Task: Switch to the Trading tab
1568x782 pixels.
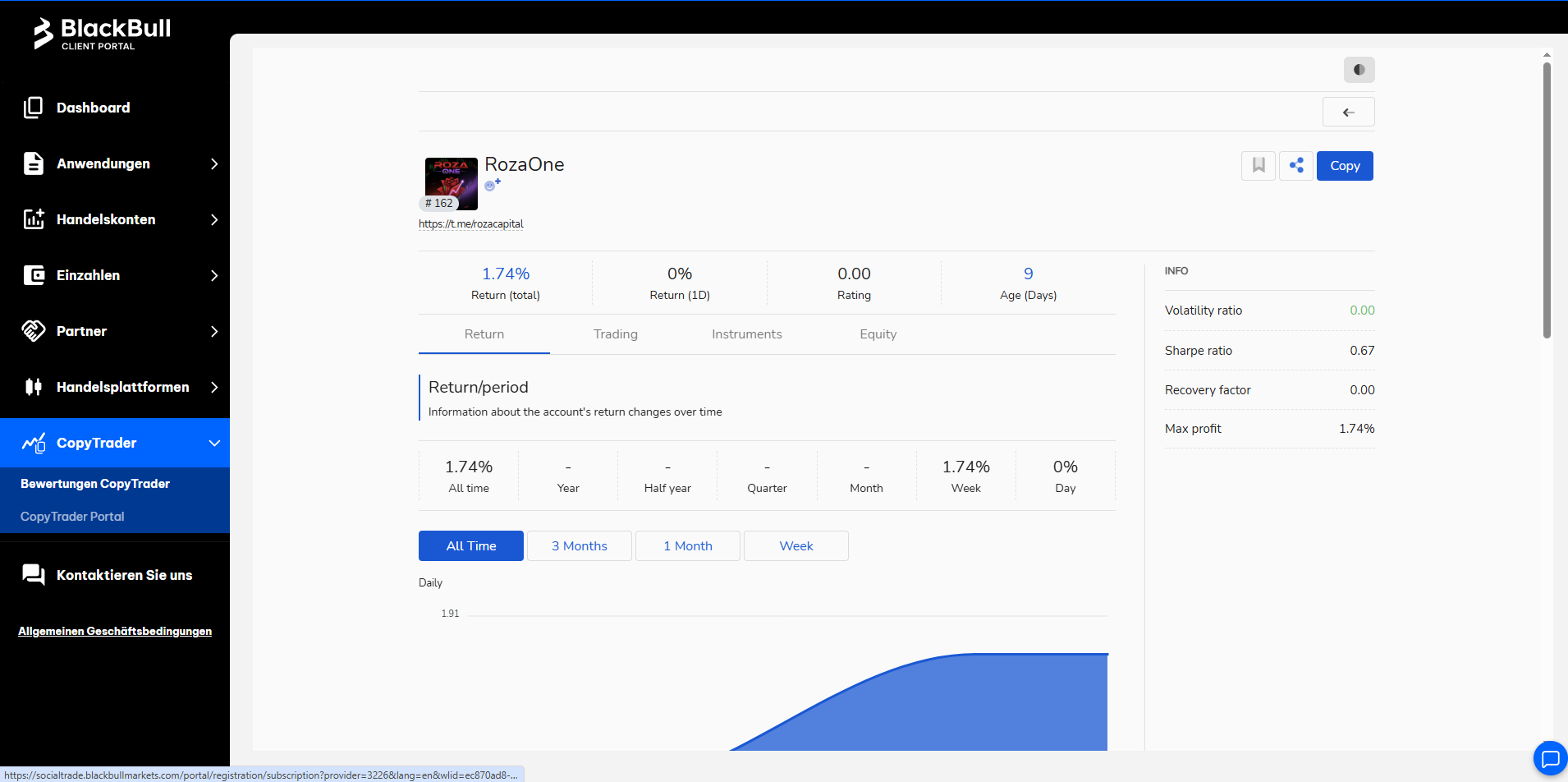Action: coord(616,334)
